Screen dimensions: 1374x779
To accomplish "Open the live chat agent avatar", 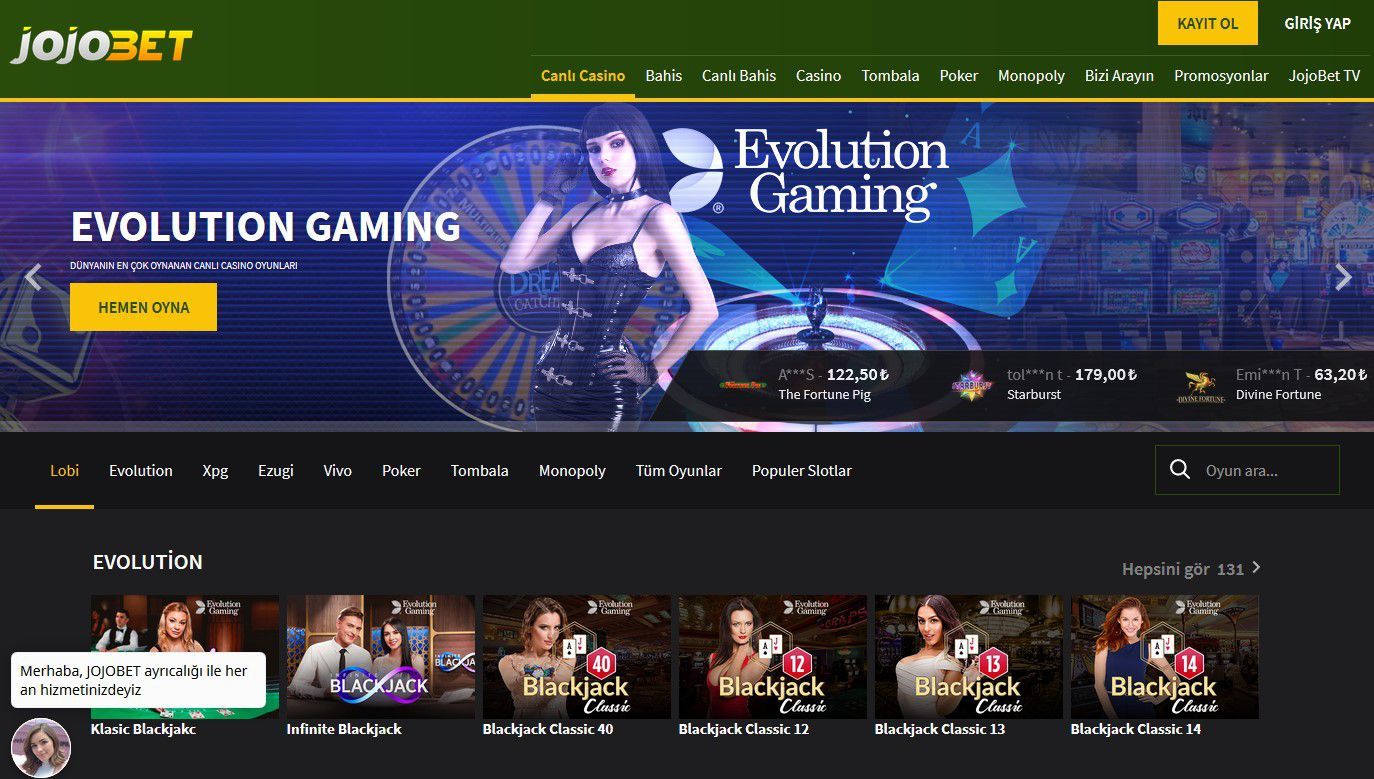I will pos(41,747).
